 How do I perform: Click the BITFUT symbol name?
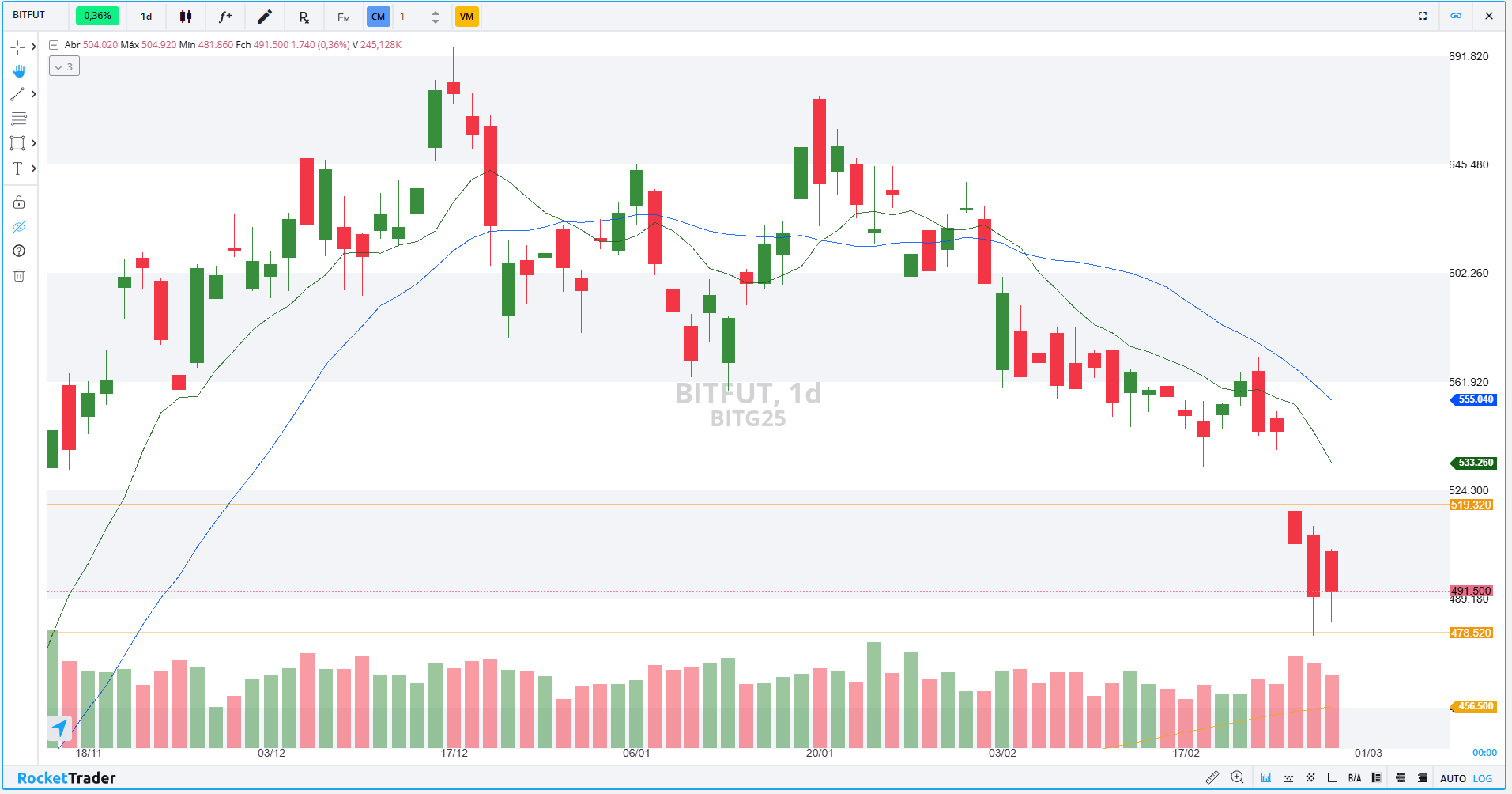coord(29,15)
